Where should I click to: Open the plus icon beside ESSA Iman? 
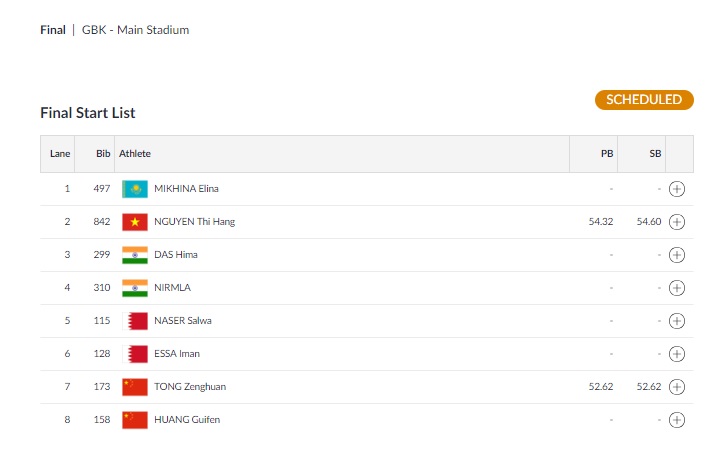pyautogui.click(x=676, y=354)
